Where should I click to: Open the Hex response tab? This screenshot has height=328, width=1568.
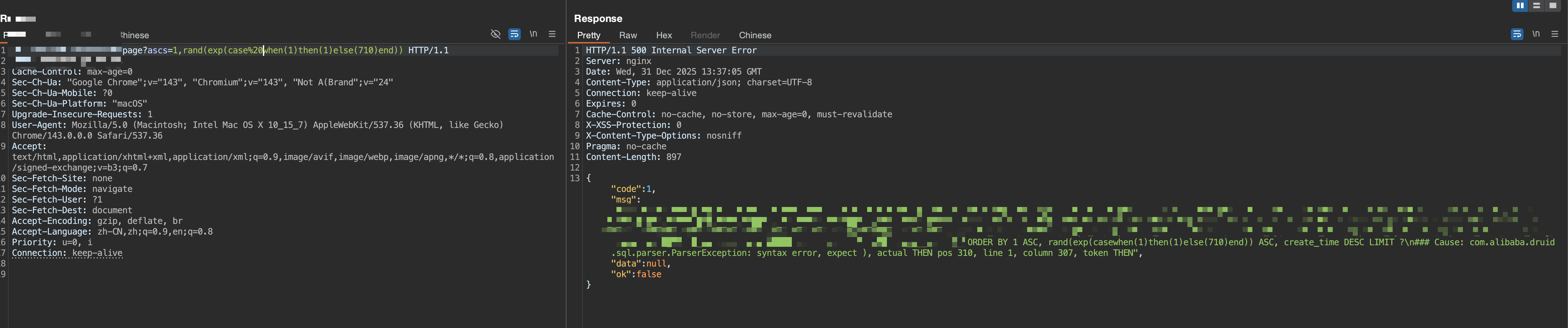pyautogui.click(x=664, y=35)
